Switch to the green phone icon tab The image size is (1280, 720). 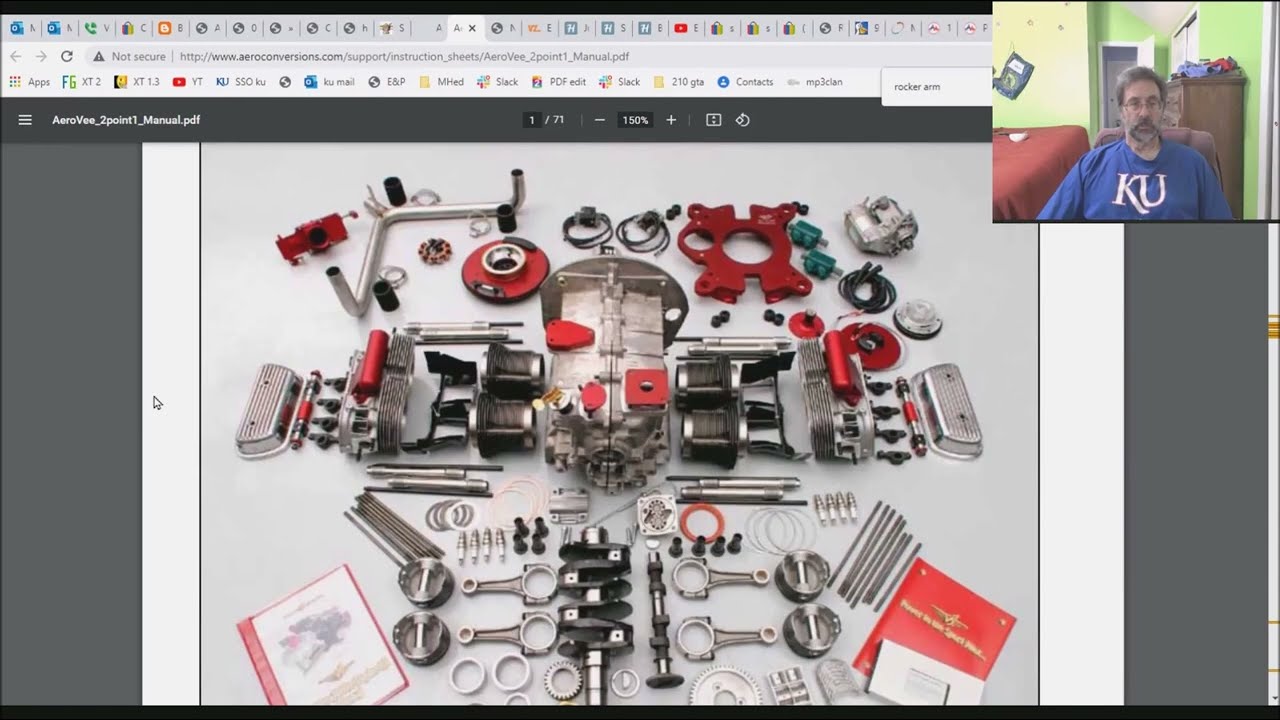[x=95, y=28]
